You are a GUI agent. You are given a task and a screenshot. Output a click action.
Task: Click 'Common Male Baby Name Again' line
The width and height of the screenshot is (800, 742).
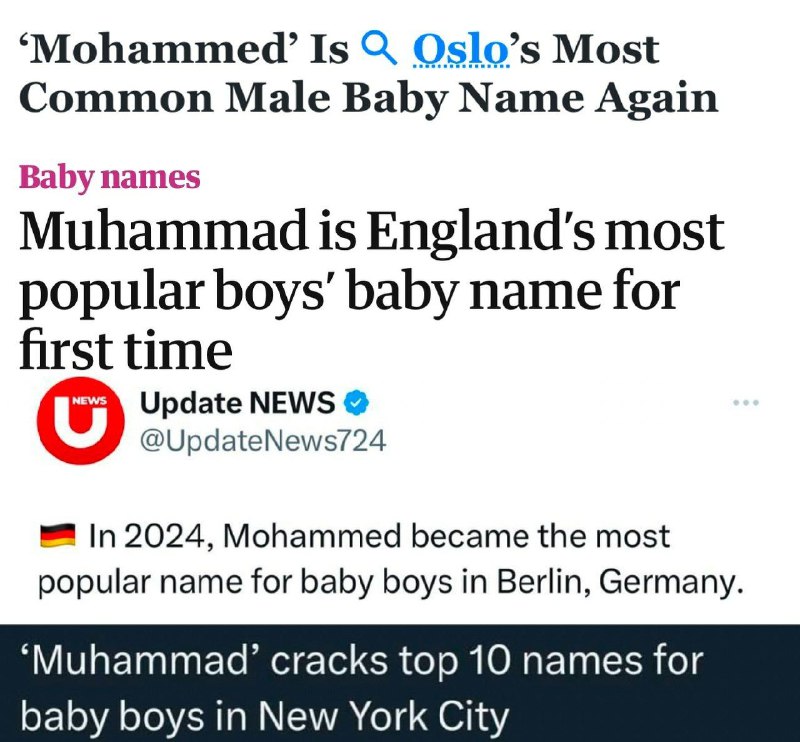[369, 98]
